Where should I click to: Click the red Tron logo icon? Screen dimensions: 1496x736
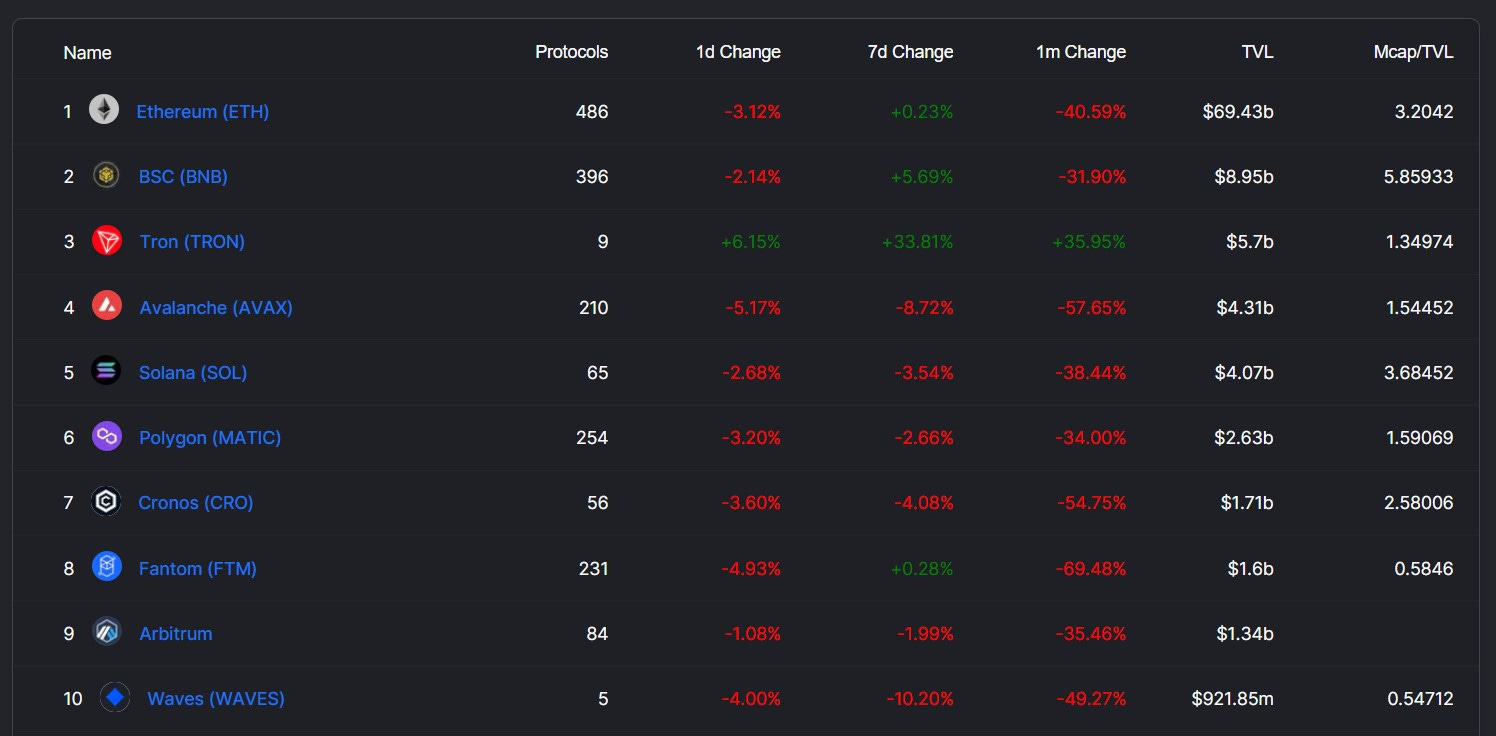coord(107,241)
